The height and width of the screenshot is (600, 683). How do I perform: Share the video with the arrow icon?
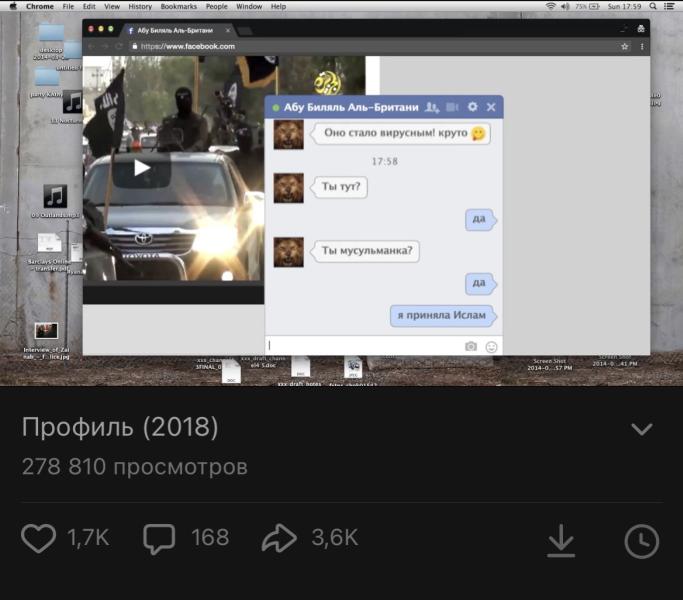pos(279,538)
